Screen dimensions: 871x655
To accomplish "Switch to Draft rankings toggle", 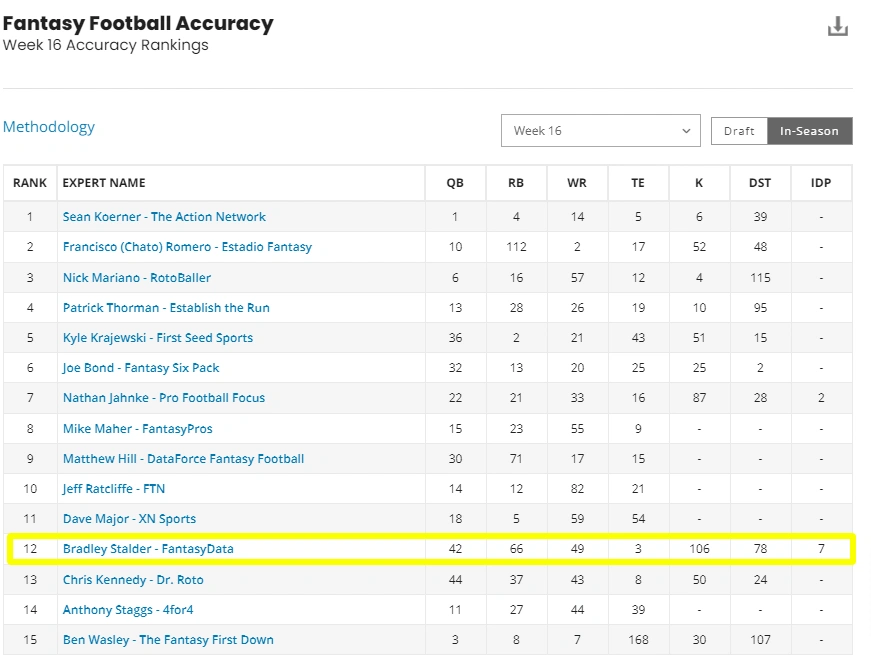I will (x=739, y=131).
